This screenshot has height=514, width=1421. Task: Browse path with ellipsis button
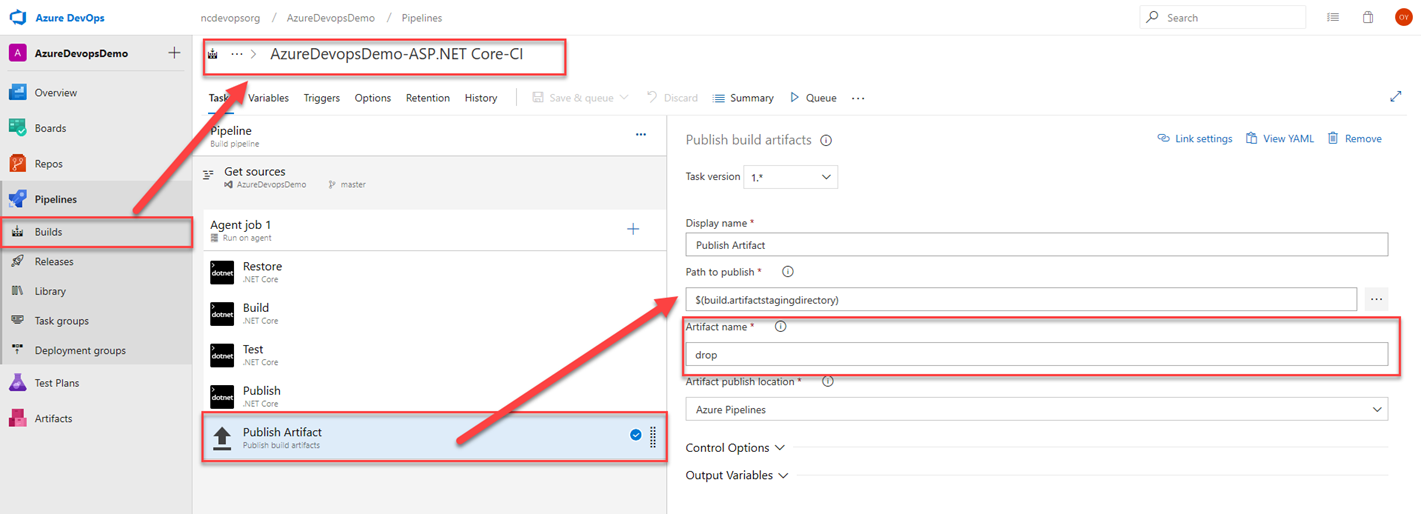point(1376,299)
